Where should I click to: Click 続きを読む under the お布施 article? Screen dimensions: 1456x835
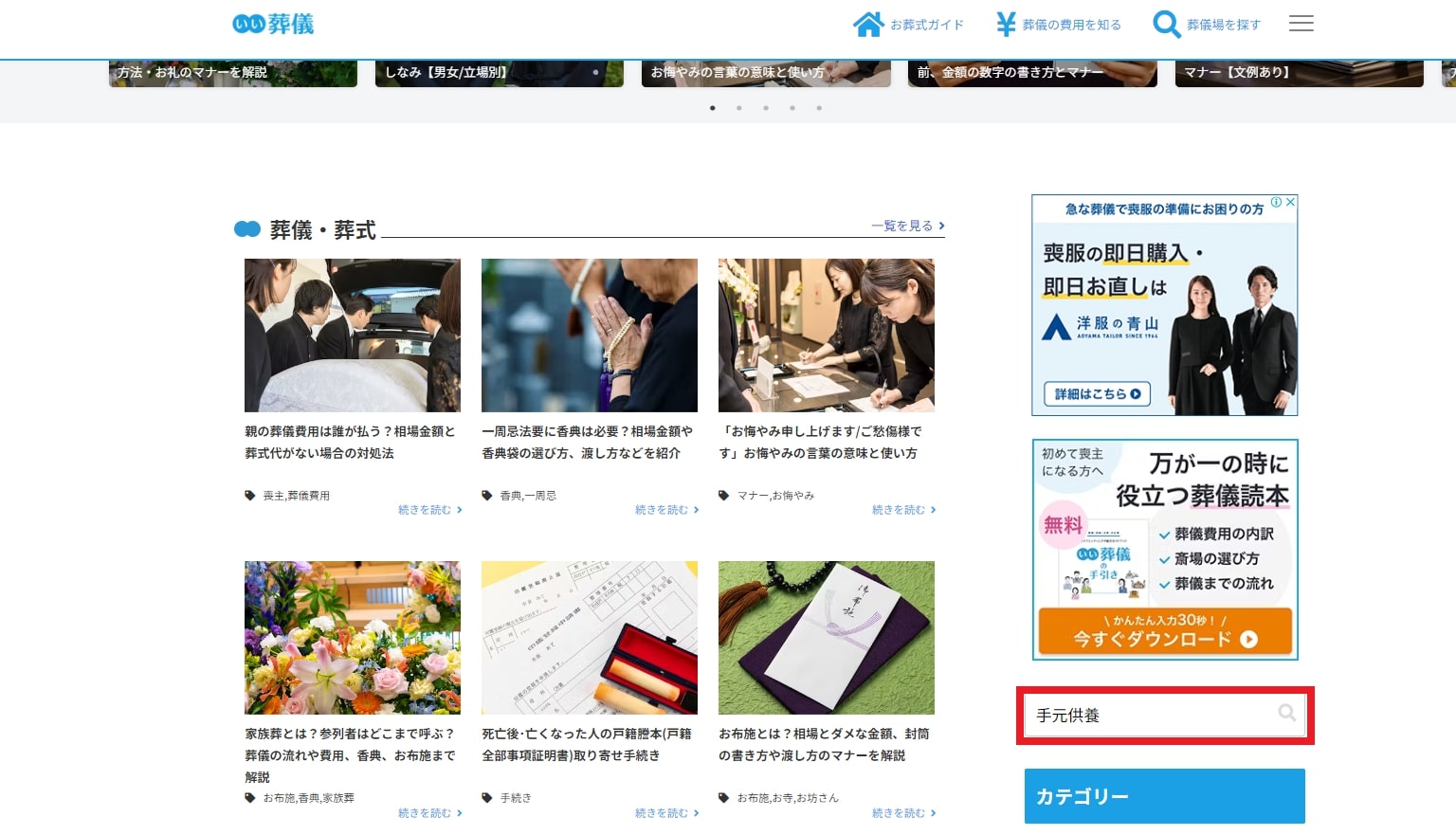click(903, 813)
